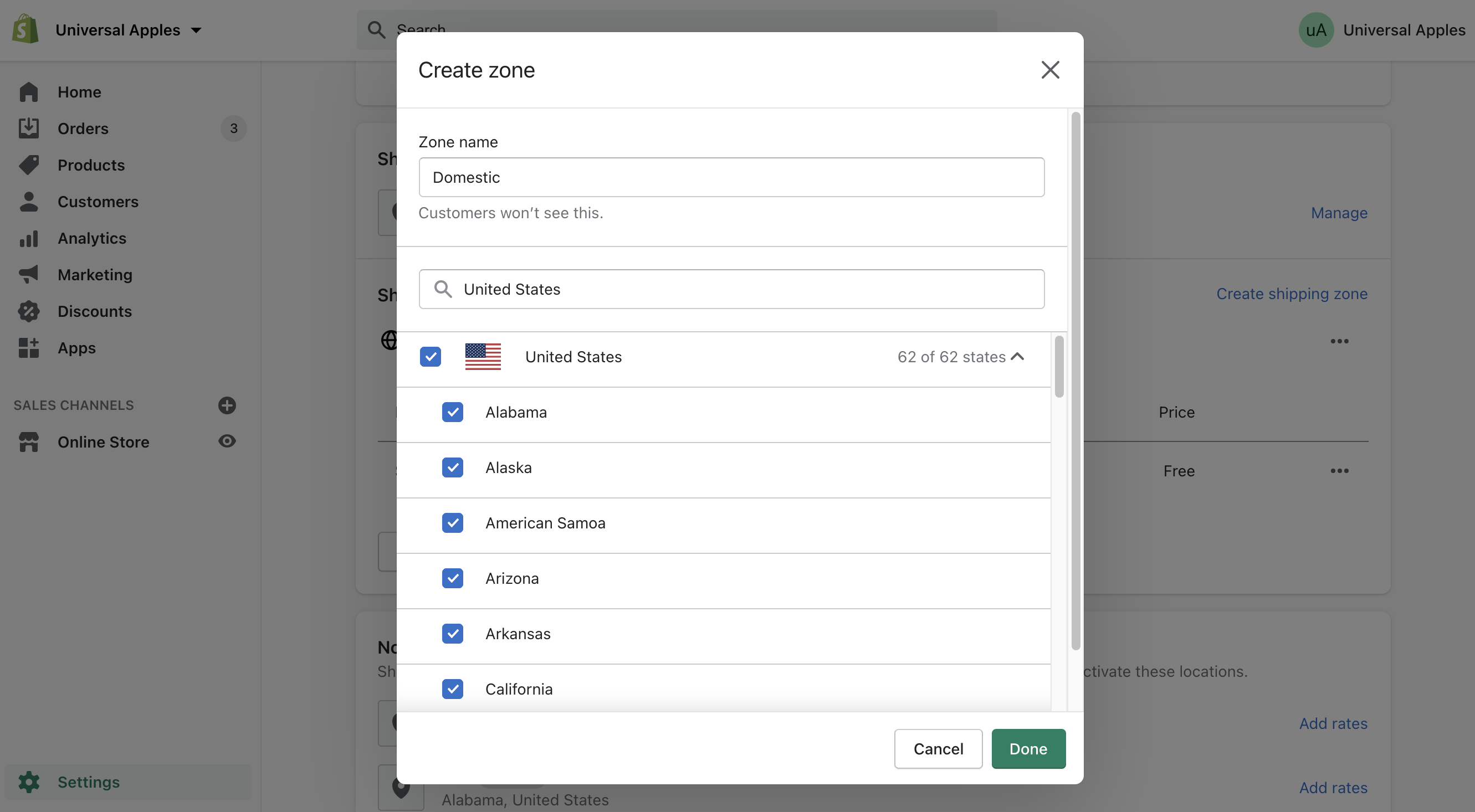The height and width of the screenshot is (812, 1475).
Task: Open the Free rate more-options ellipsis
Action: 1339,471
